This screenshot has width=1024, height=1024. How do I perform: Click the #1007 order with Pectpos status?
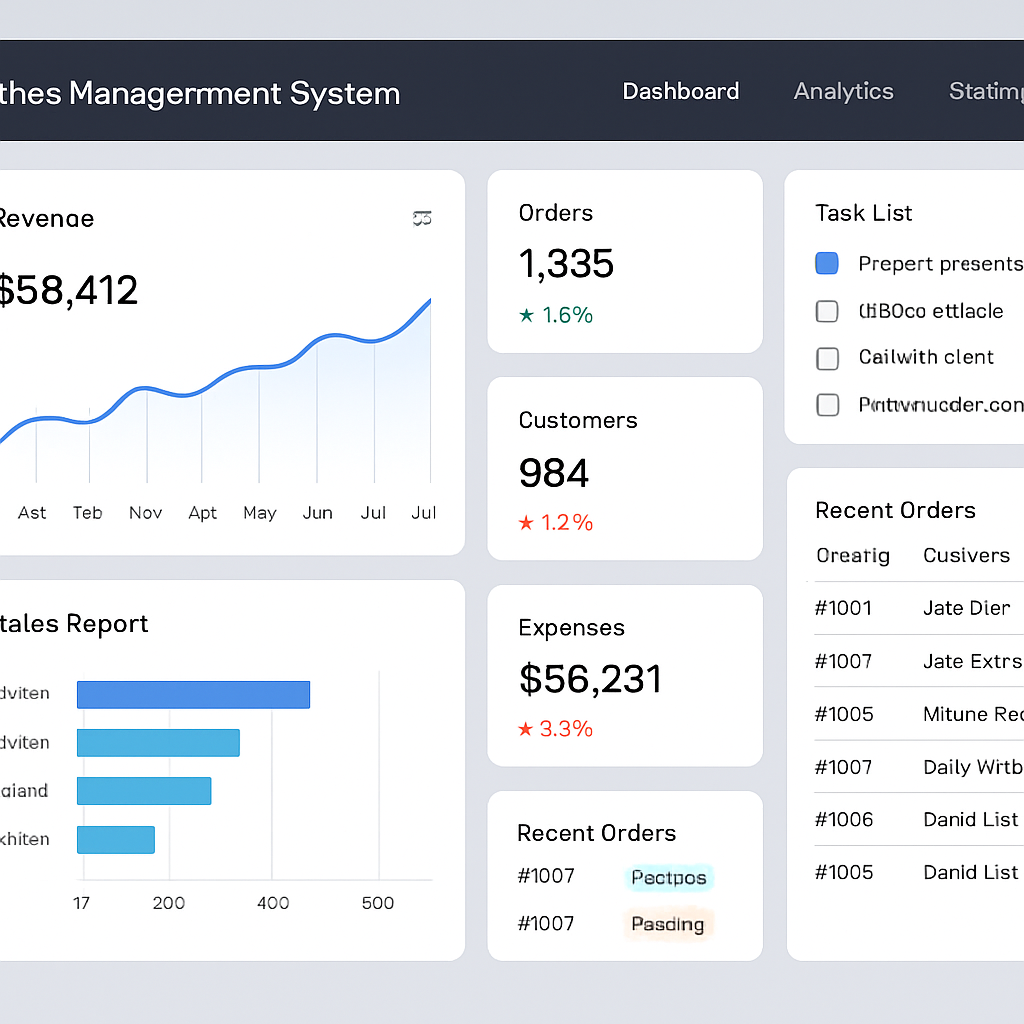[x=546, y=876]
